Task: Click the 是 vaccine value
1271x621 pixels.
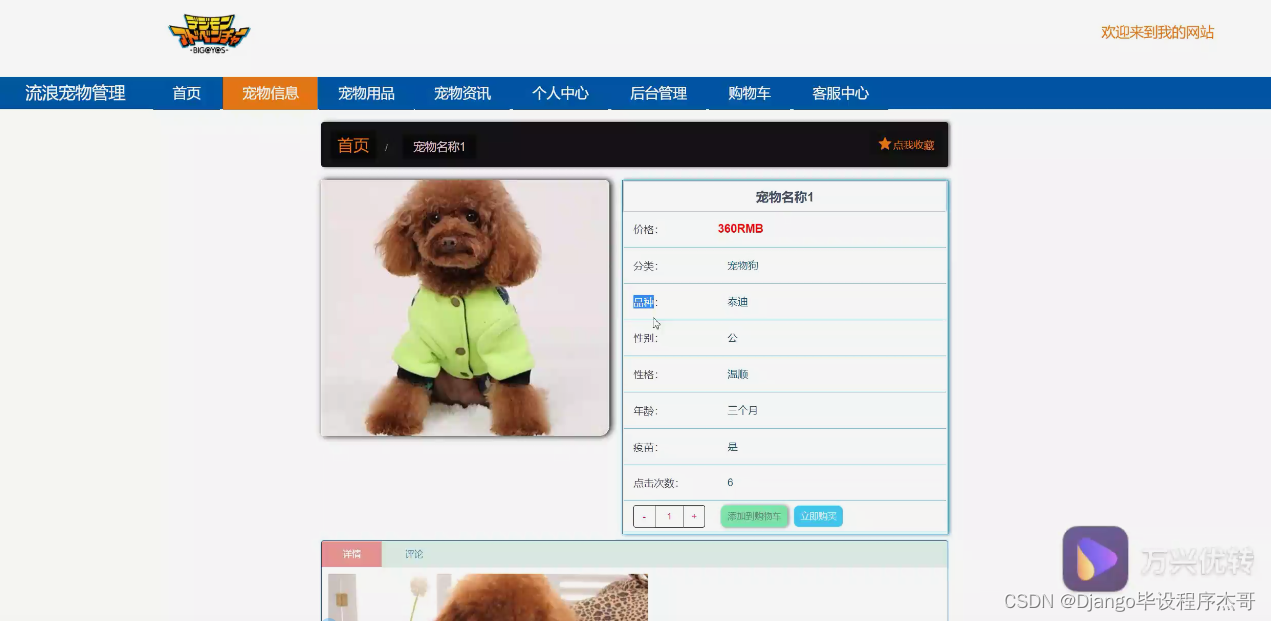Action: (732, 447)
